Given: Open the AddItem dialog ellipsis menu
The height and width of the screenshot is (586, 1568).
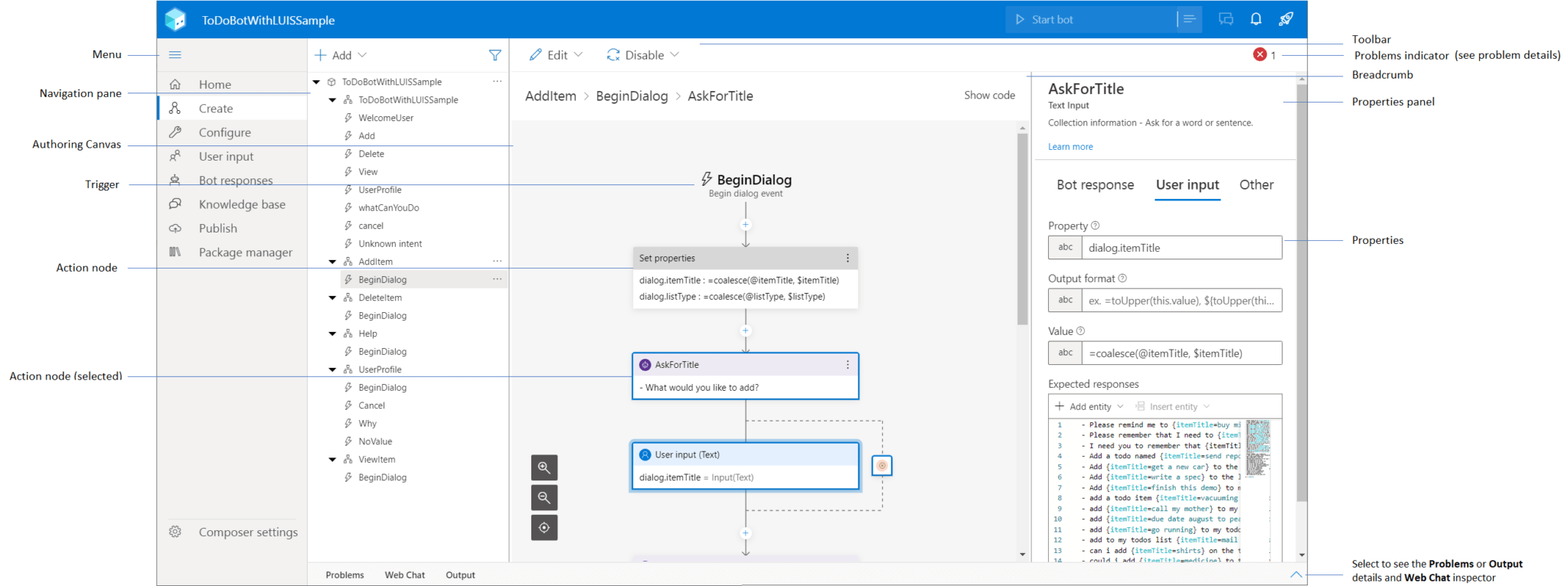Looking at the screenshot, I should coord(498,262).
